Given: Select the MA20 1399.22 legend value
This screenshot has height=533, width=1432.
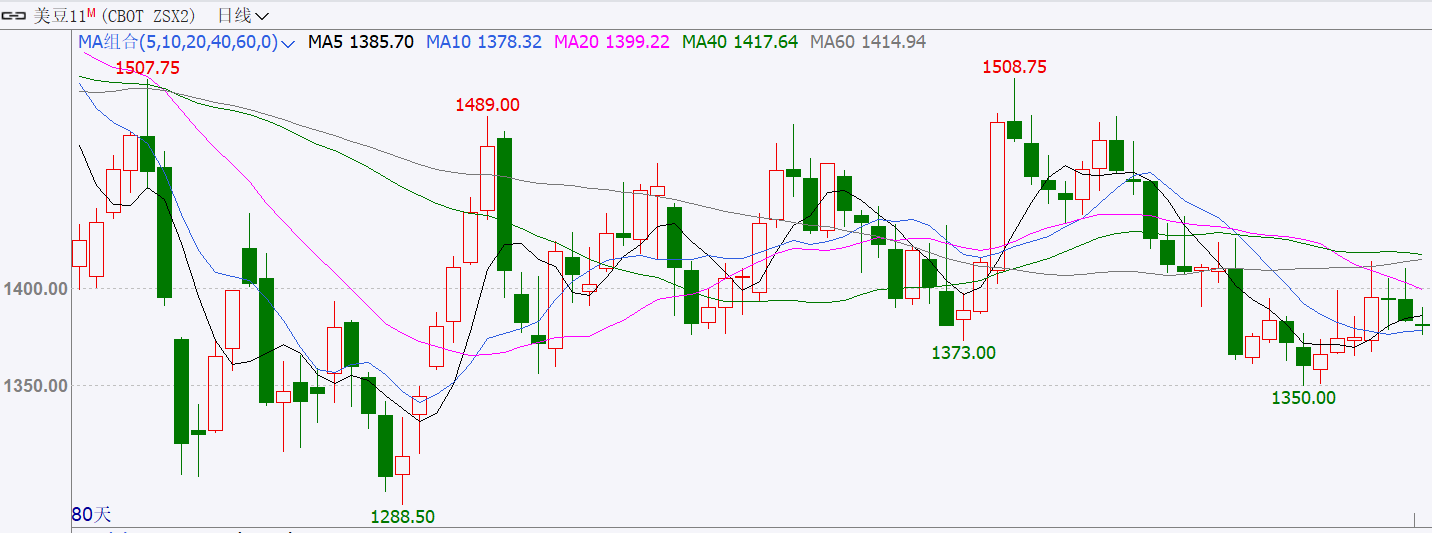Looking at the screenshot, I should pyautogui.click(x=612, y=42).
